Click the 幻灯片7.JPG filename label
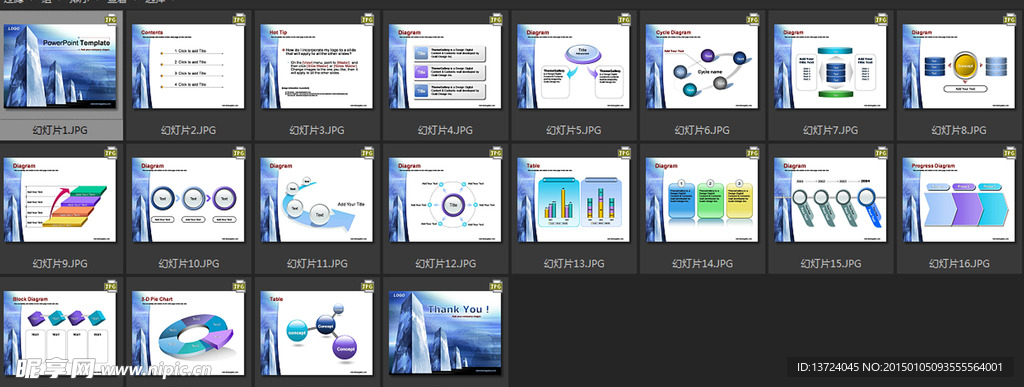This screenshot has height=387, width=1024. pos(831,131)
